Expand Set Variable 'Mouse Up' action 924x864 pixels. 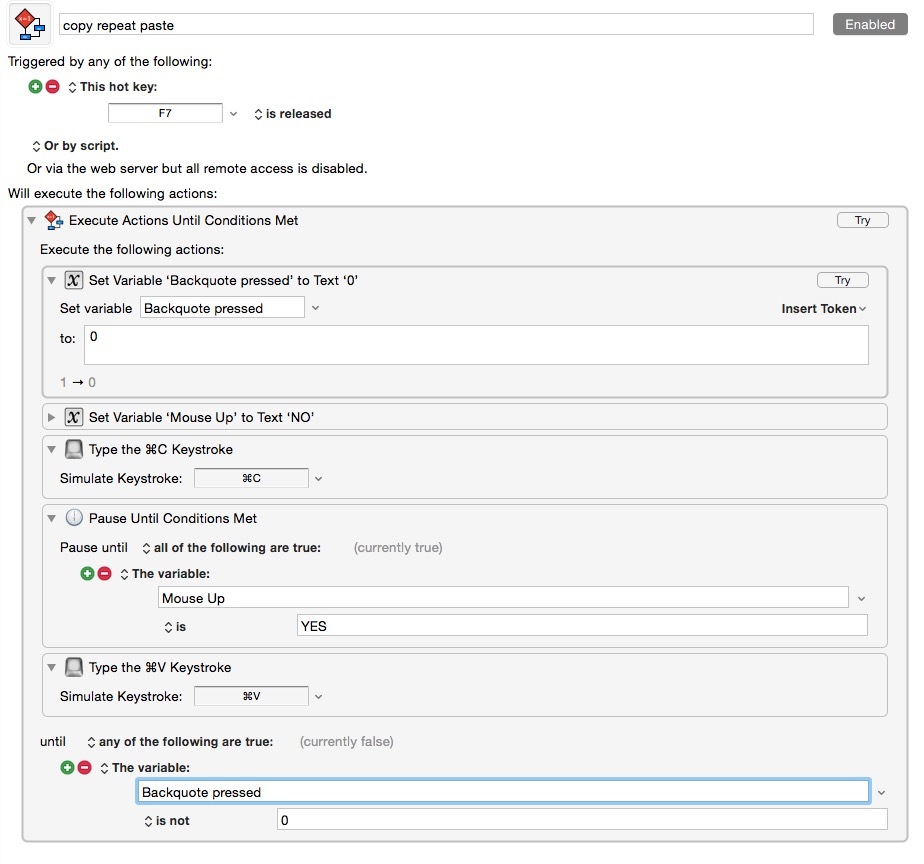click(51, 417)
